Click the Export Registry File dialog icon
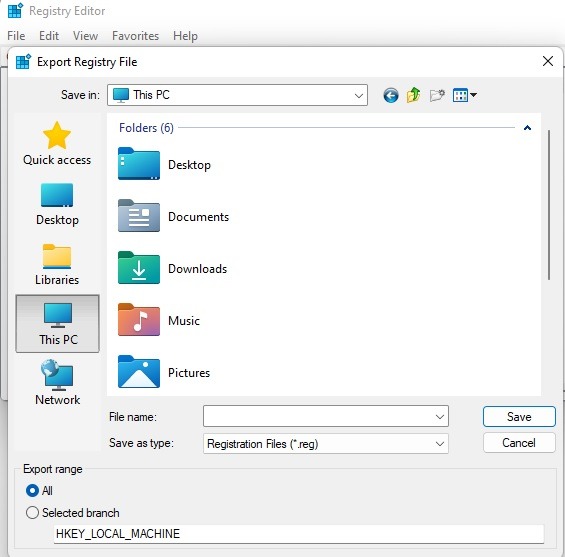 (x=23, y=62)
